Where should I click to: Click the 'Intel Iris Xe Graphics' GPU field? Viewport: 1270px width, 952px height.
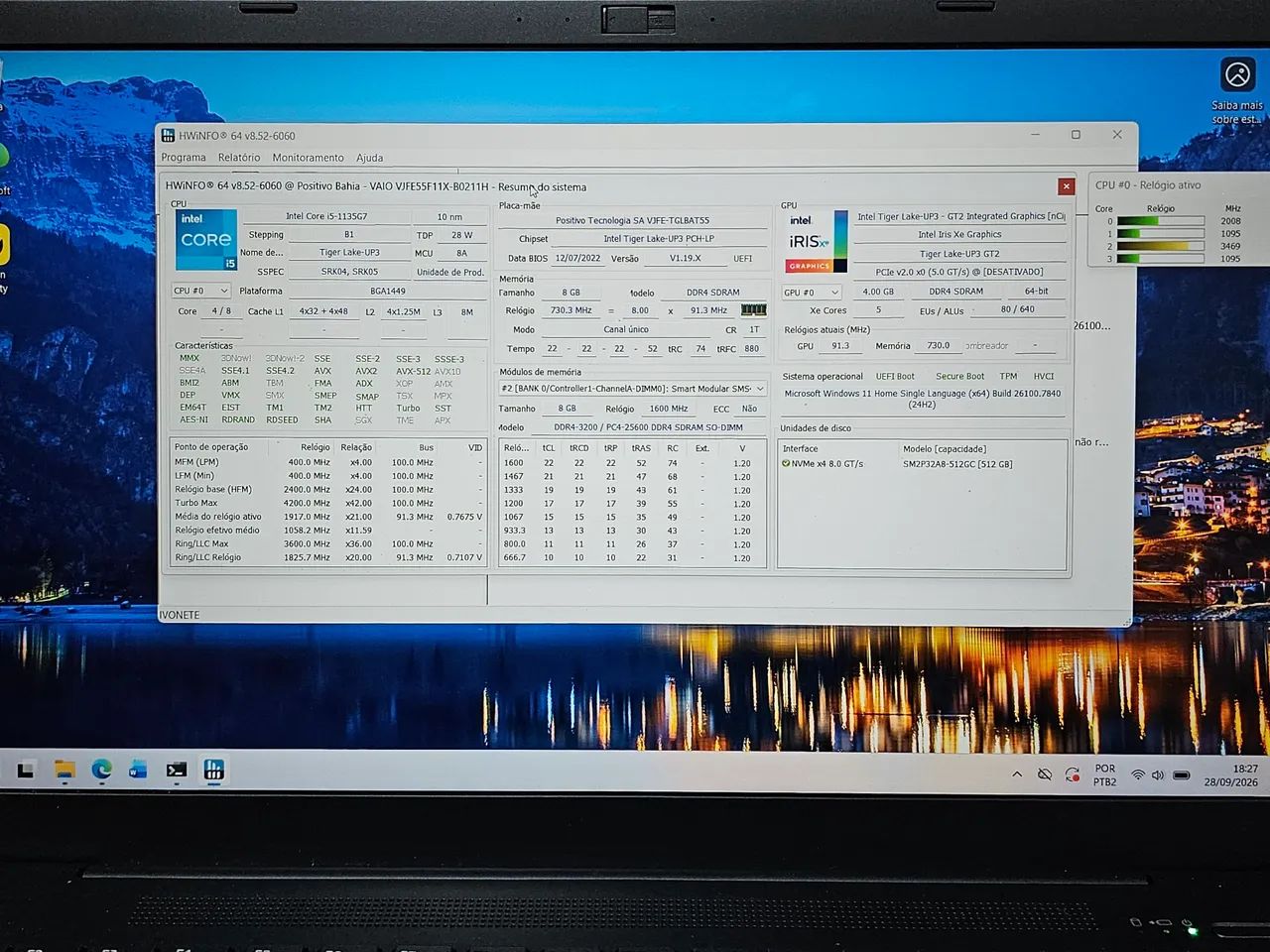coord(959,235)
